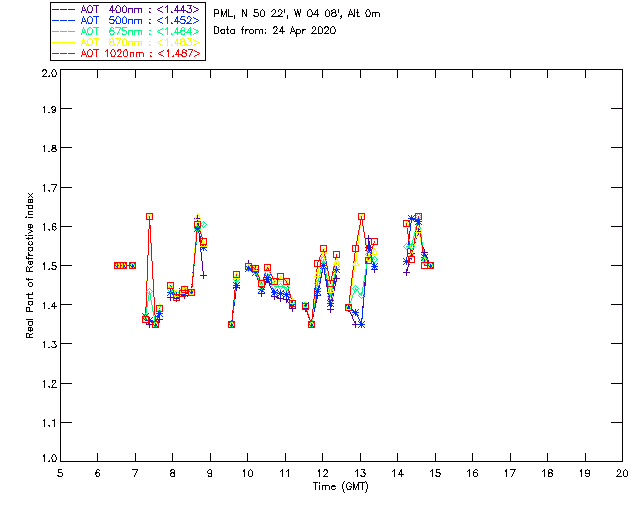The width and height of the screenshot is (640, 512).
Task: Click the 17 tick label on time axis
Action: tap(510, 473)
